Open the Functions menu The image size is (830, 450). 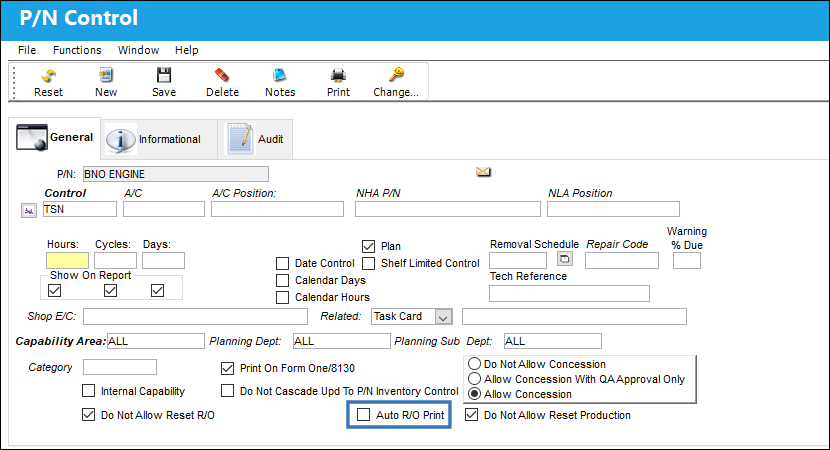click(x=77, y=50)
